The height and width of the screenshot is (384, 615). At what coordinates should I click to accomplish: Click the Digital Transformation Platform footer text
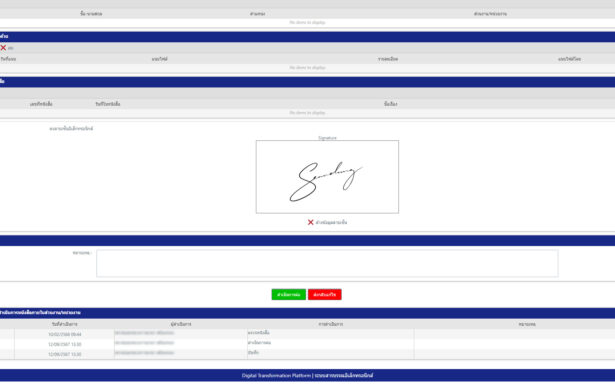tap(308, 375)
